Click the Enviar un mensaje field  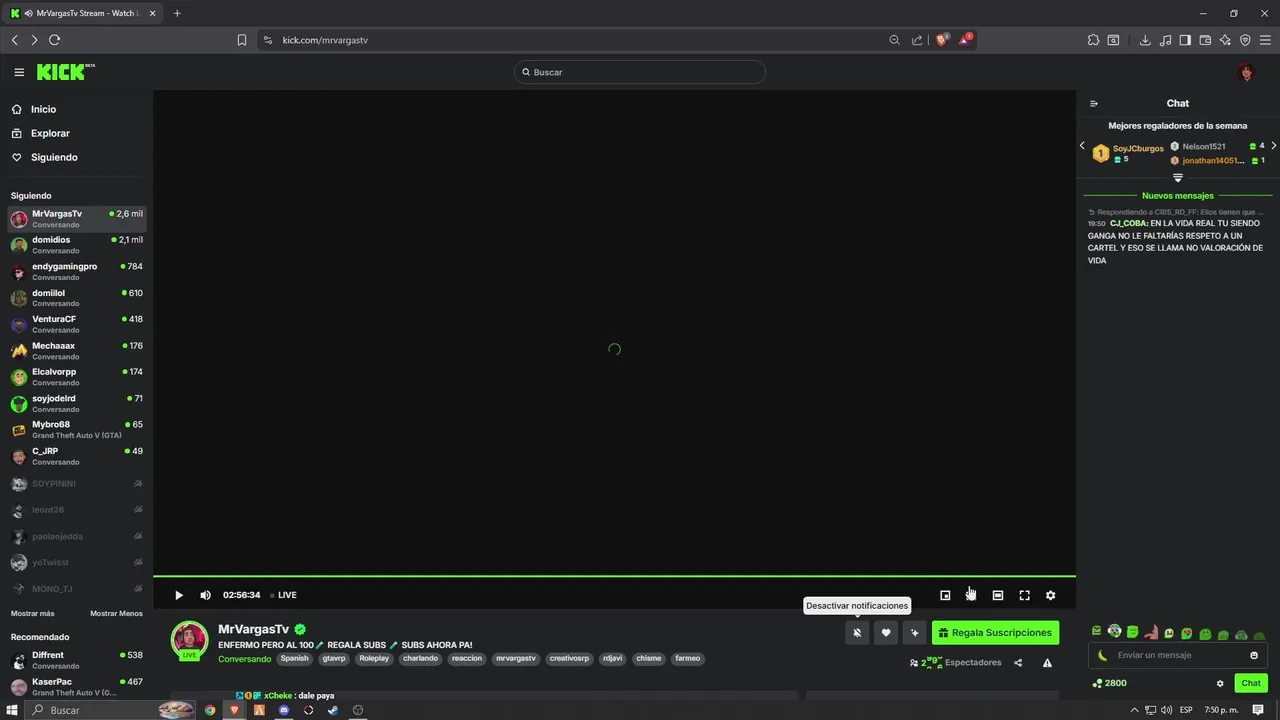point(1176,655)
